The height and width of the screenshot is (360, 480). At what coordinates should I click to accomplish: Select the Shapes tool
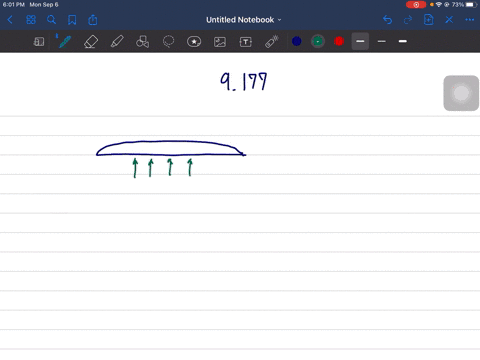142,42
